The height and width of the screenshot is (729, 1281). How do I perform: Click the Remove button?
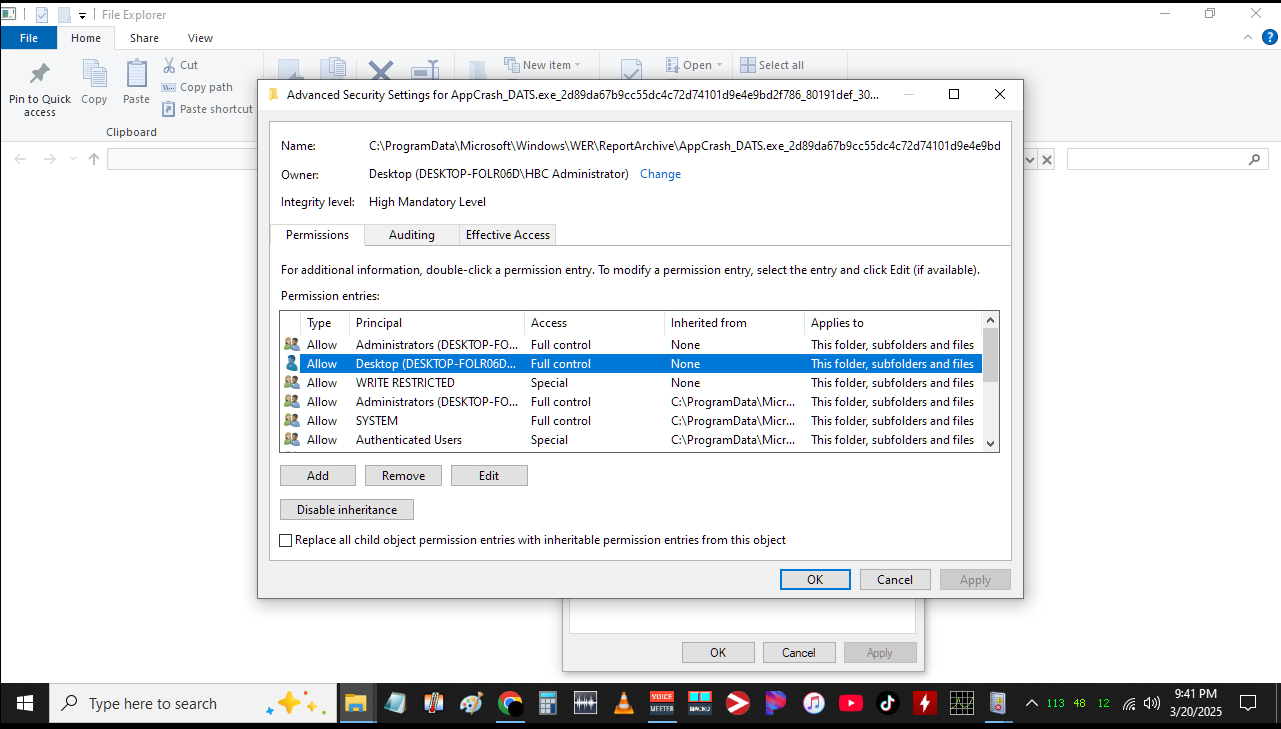pyautogui.click(x=403, y=476)
